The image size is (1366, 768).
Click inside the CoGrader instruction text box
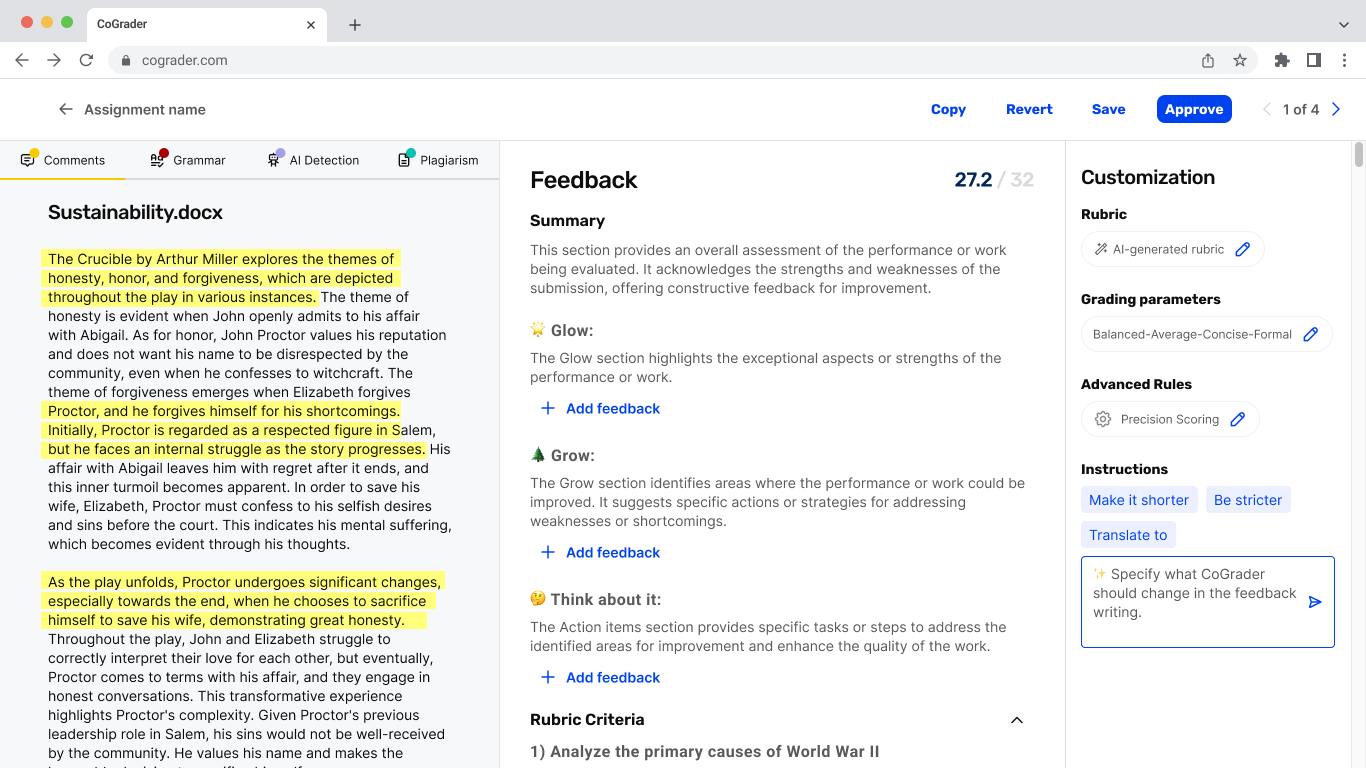1190,593
